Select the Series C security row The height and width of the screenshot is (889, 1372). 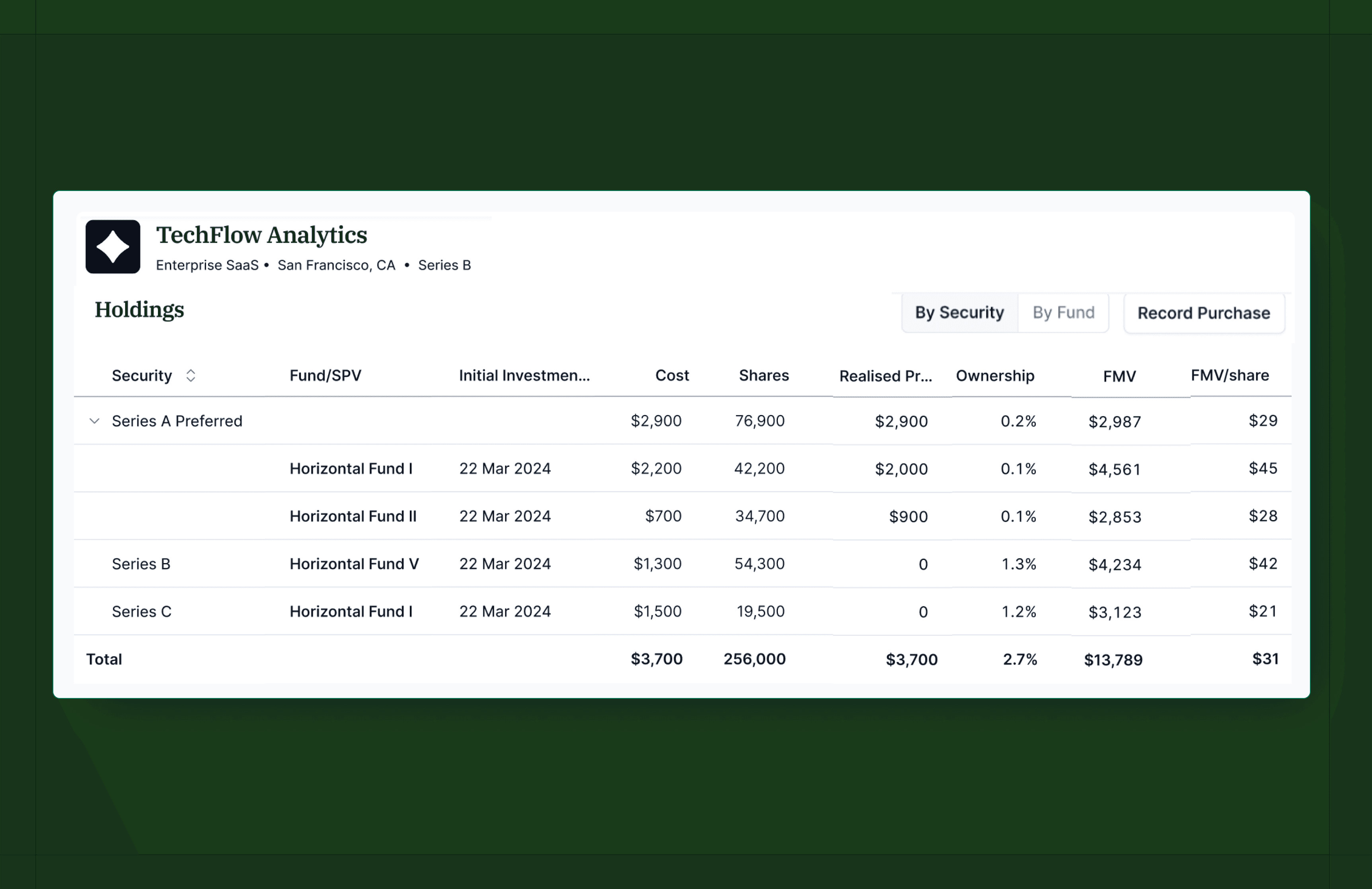pos(142,612)
